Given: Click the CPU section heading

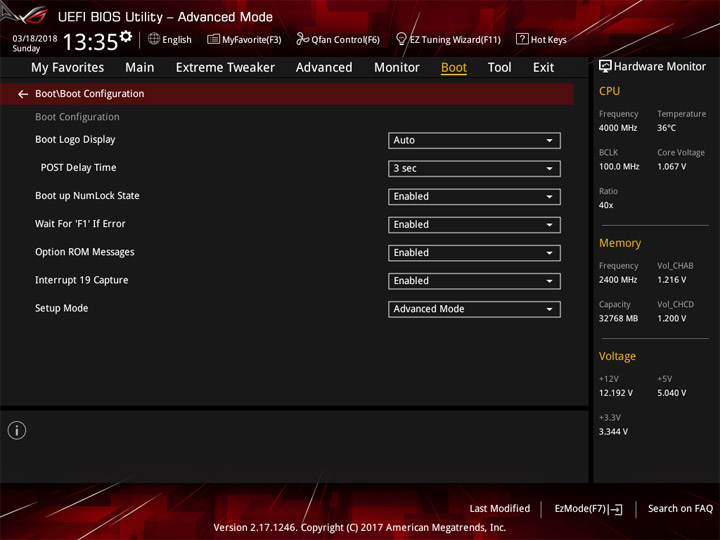Looking at the screenshot, I should coord(609,91).
